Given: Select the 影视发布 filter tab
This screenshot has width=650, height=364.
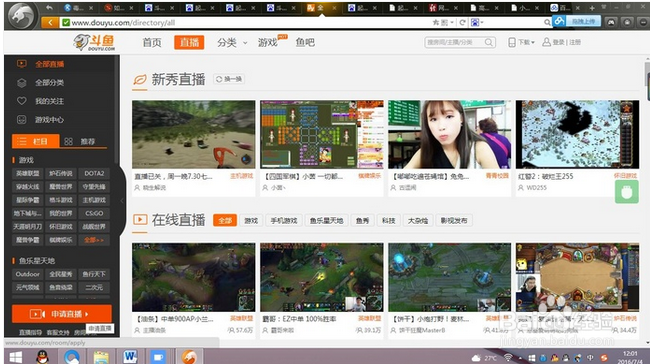Looking at the screenshot, I should point(454,221).
